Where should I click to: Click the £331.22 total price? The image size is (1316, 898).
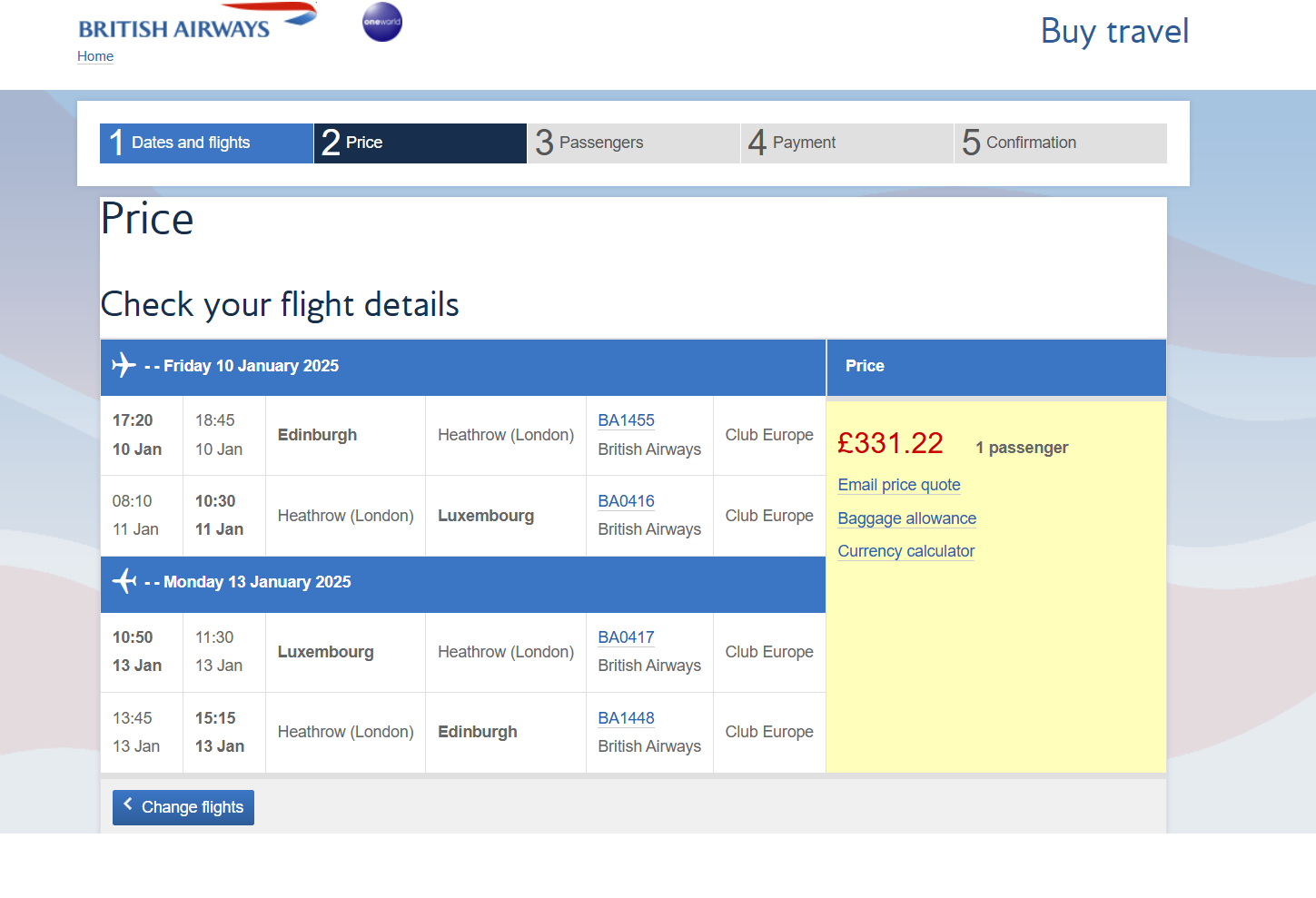(x=890, y=443)
